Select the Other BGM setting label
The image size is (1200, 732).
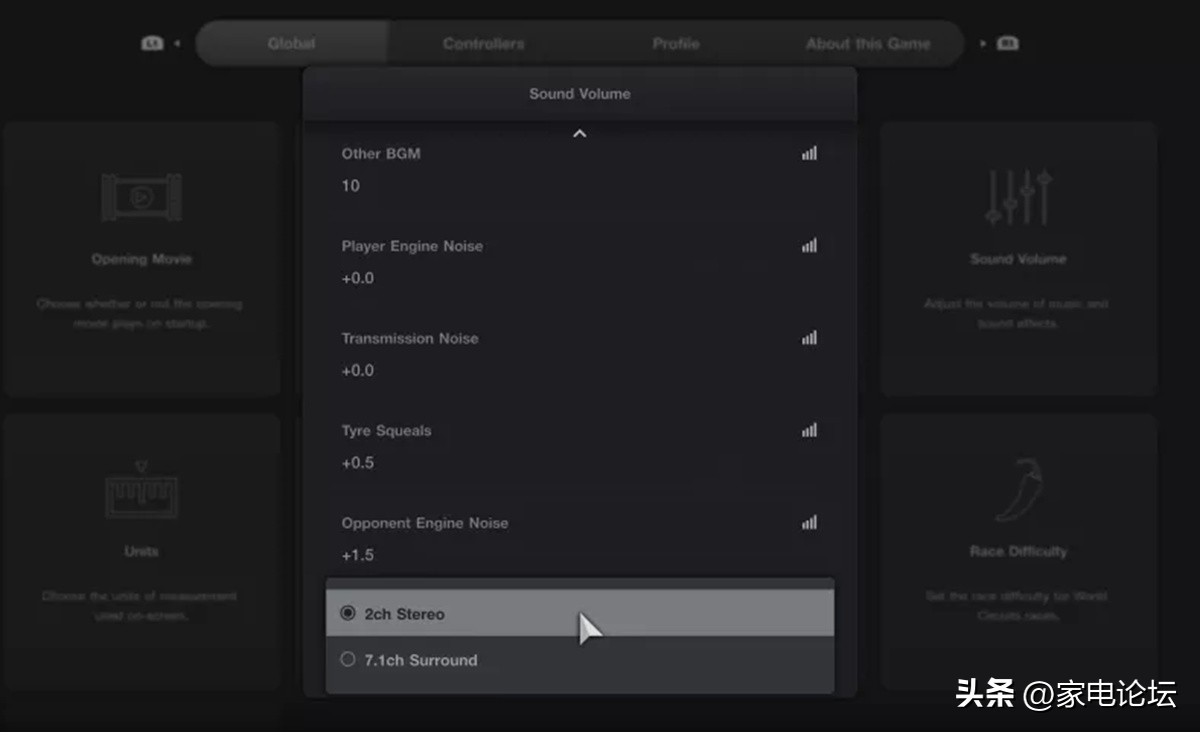point(381,153)
